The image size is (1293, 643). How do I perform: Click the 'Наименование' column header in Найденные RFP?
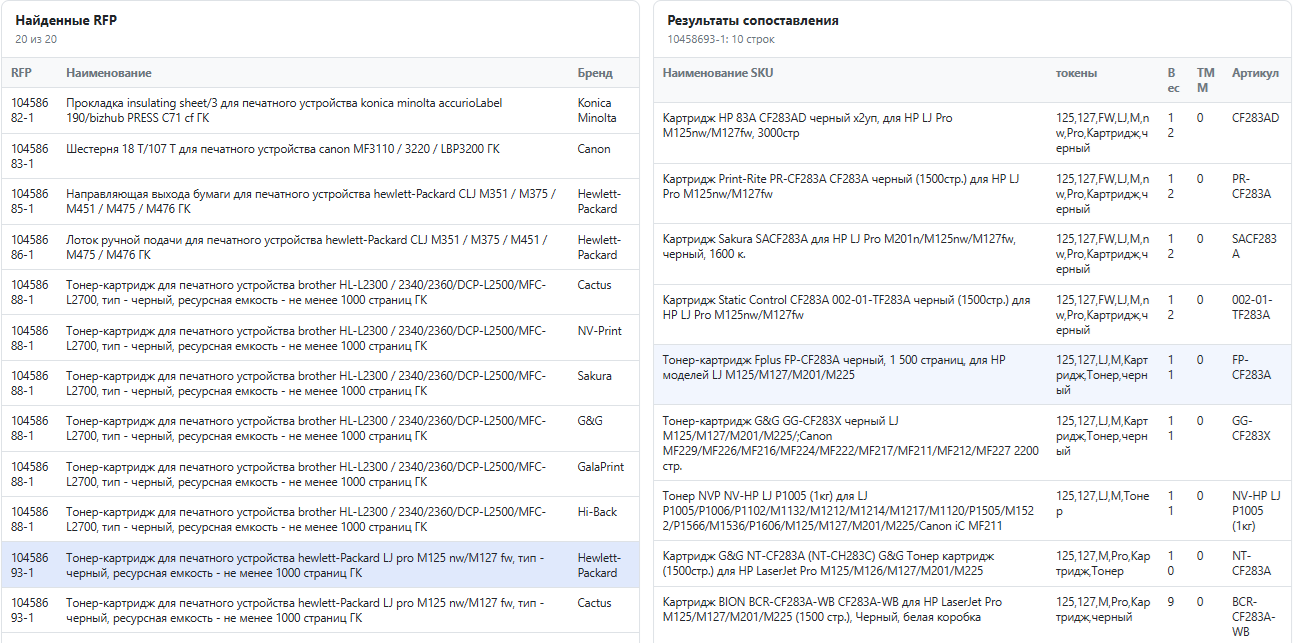(x=109, y=73)
